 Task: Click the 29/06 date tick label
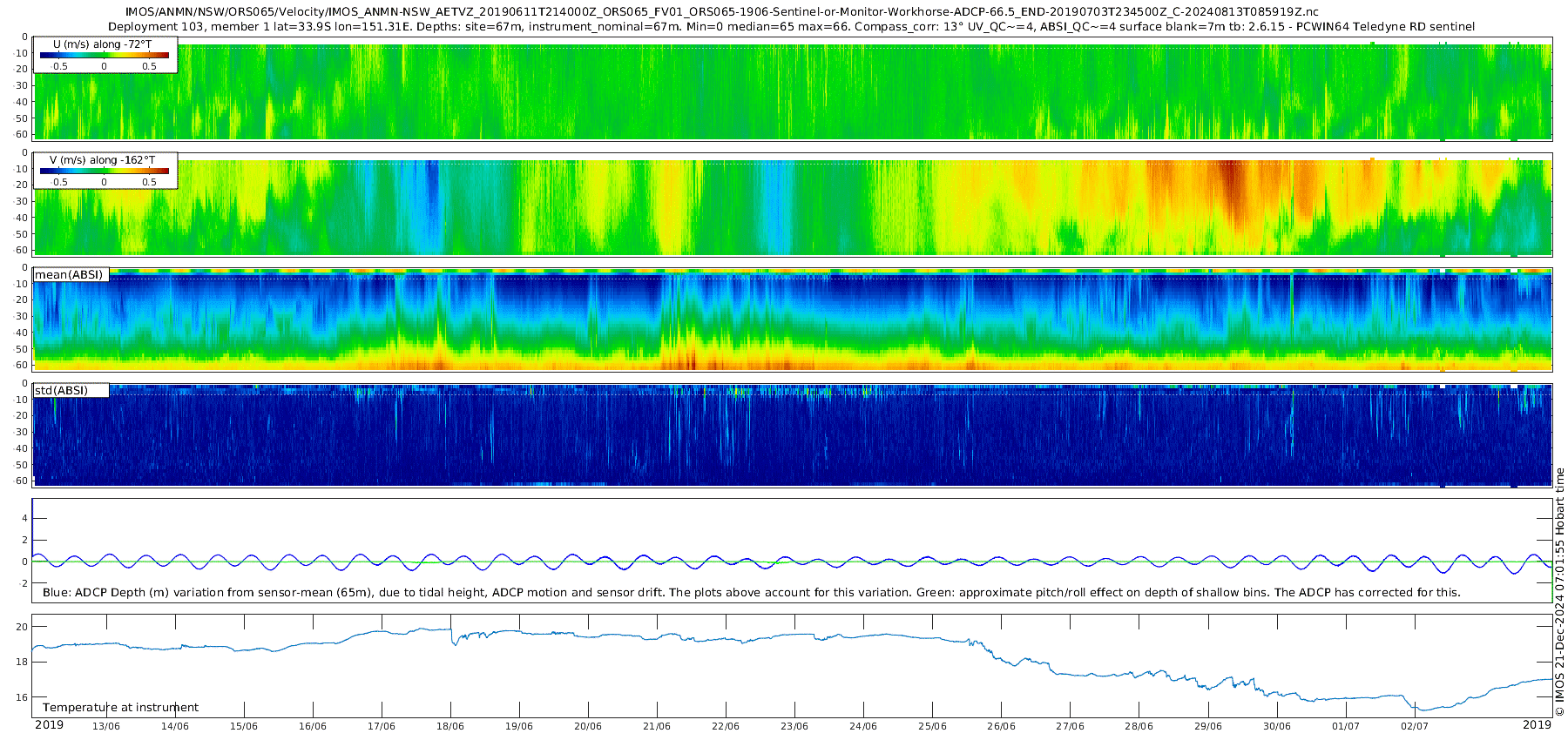point(1208,726)
